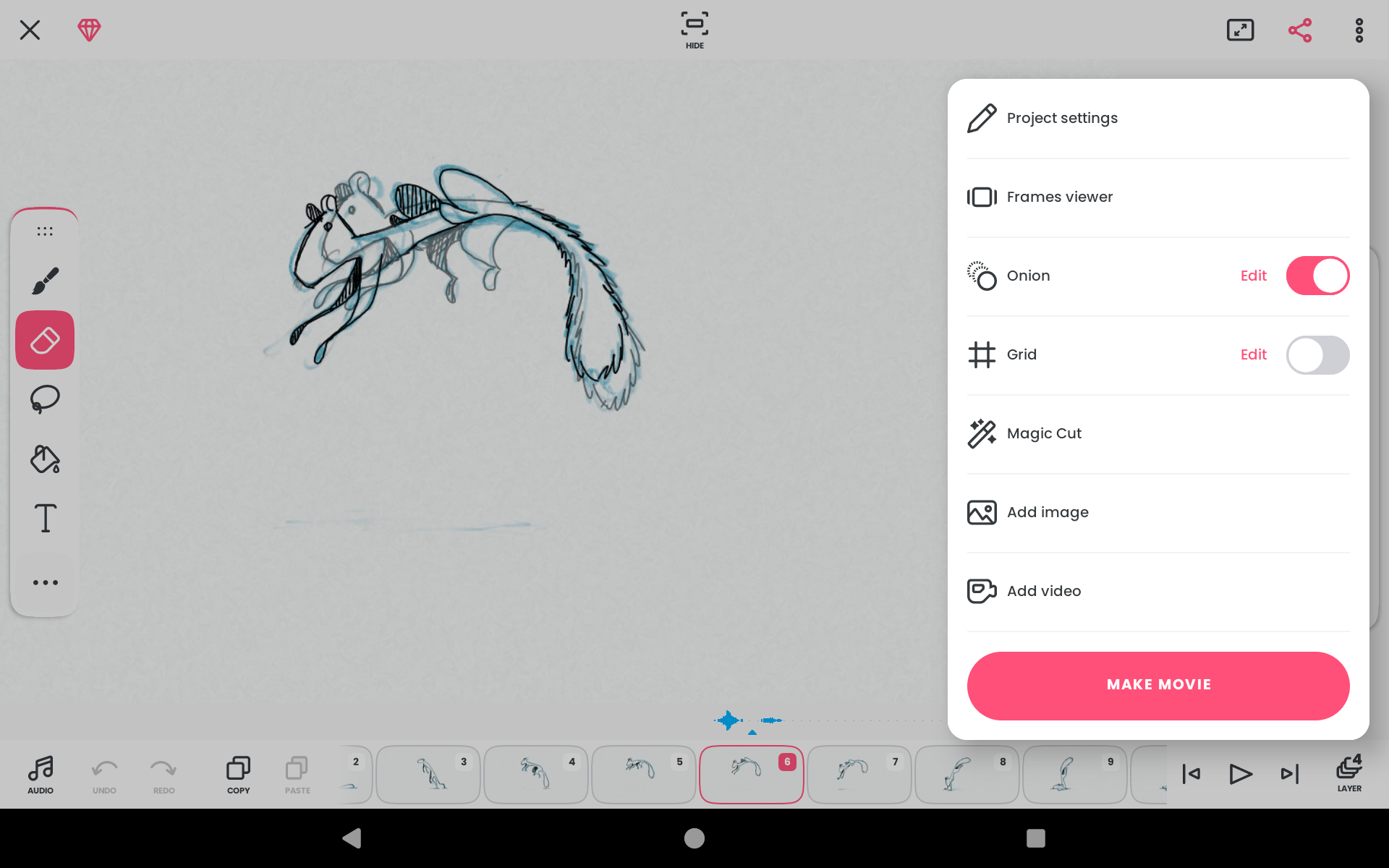Open the Layers panel

pos(1348,773)
